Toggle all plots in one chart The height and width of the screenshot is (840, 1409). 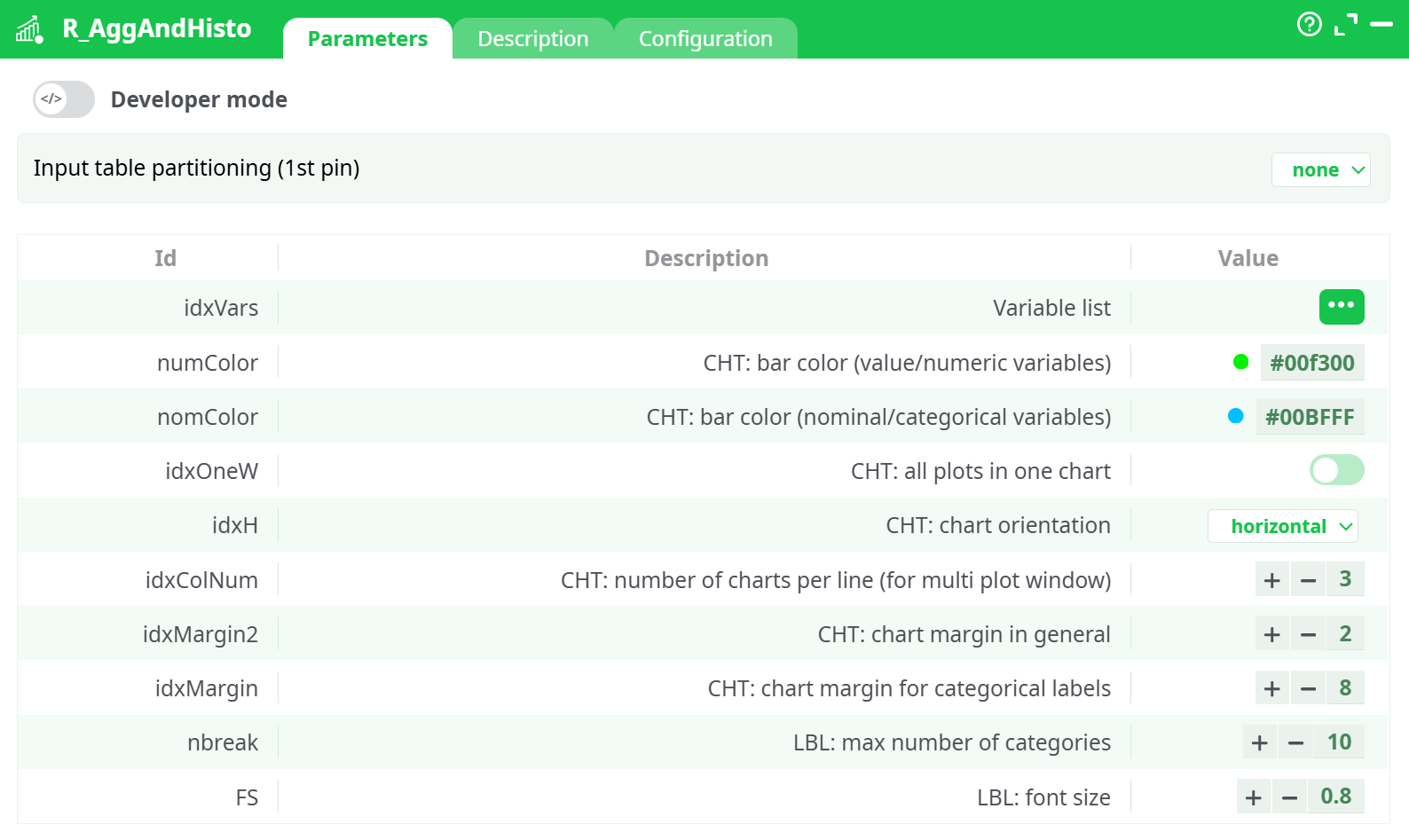point(1336,470)
